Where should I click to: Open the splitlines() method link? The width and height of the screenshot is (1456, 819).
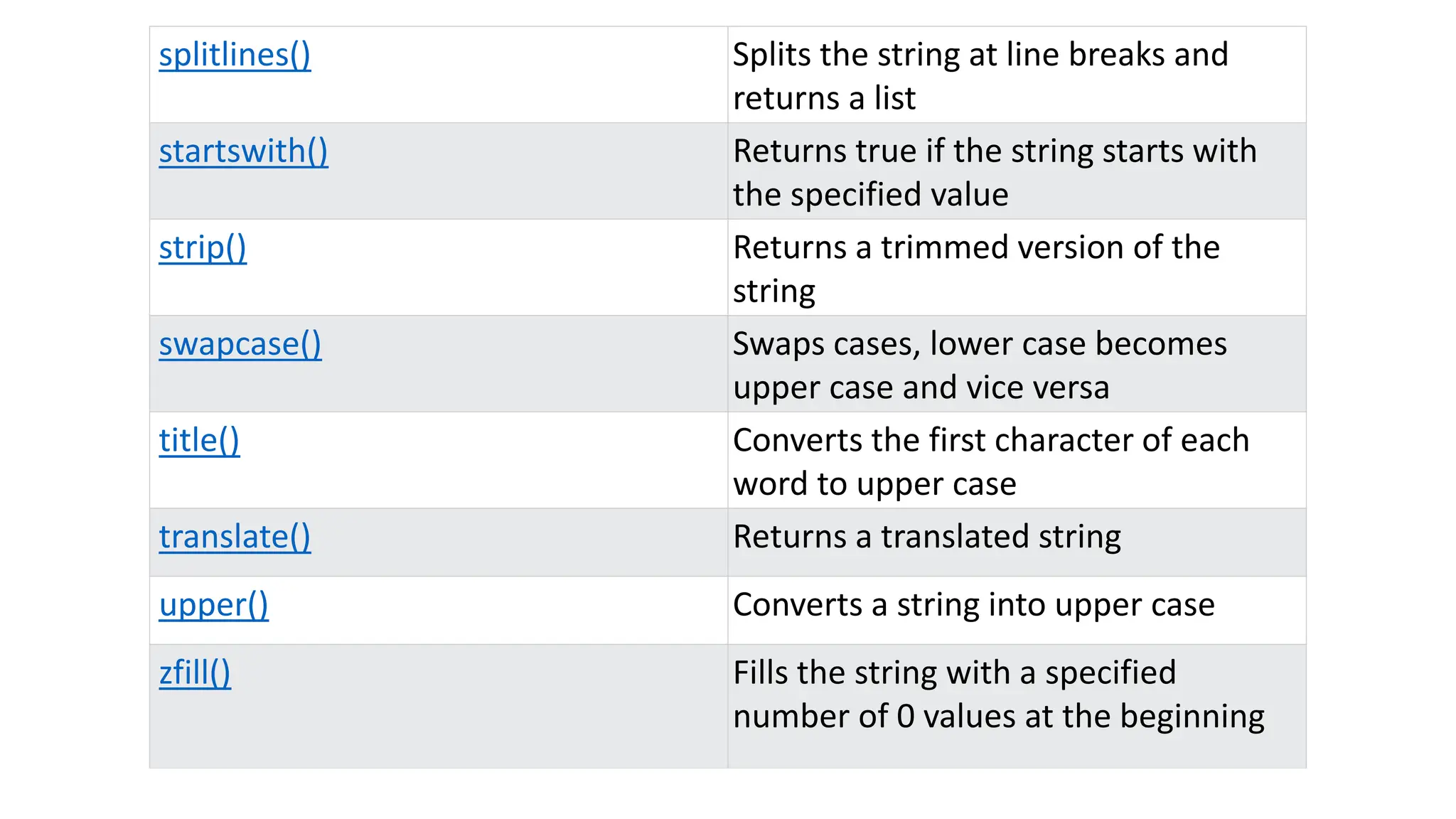[235, 55]
